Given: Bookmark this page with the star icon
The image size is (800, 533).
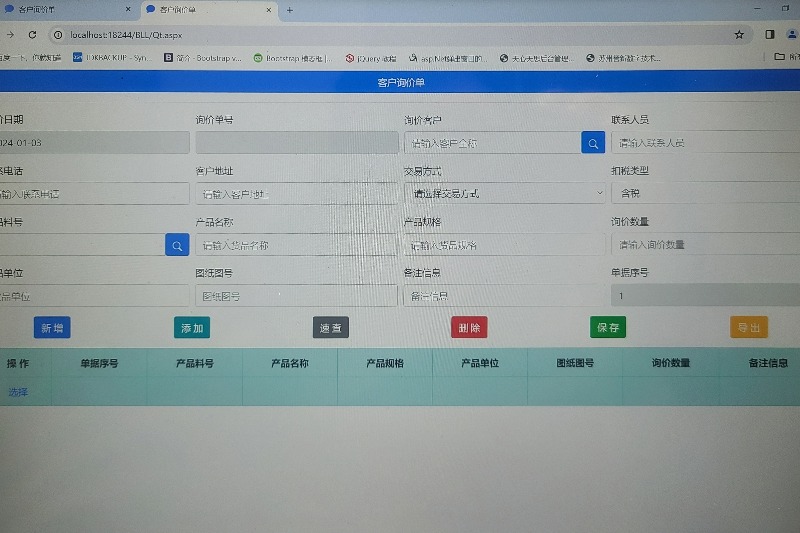Looking at the screenshot, I should pos(739,34).
